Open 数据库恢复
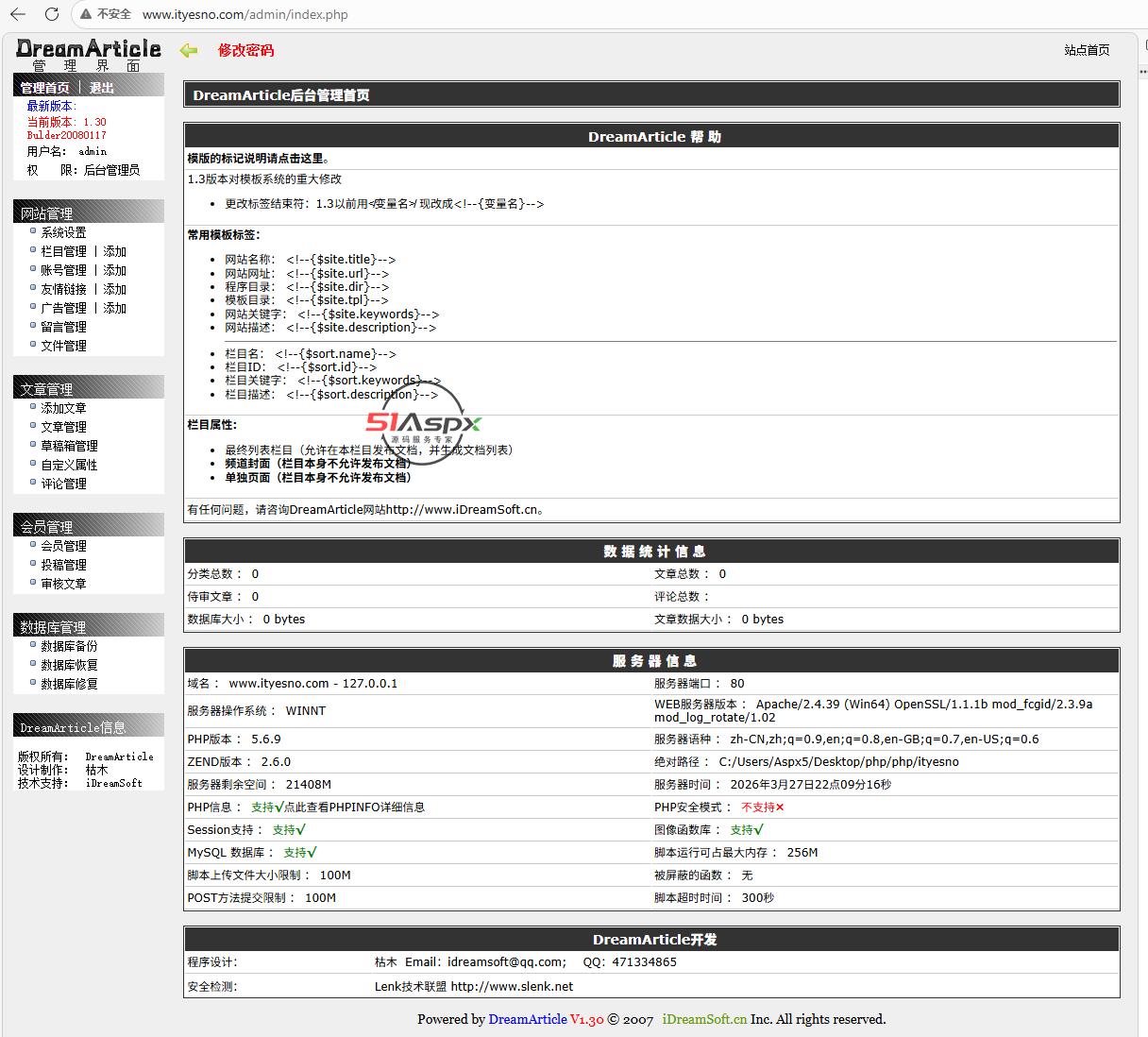 click(69, 665)
